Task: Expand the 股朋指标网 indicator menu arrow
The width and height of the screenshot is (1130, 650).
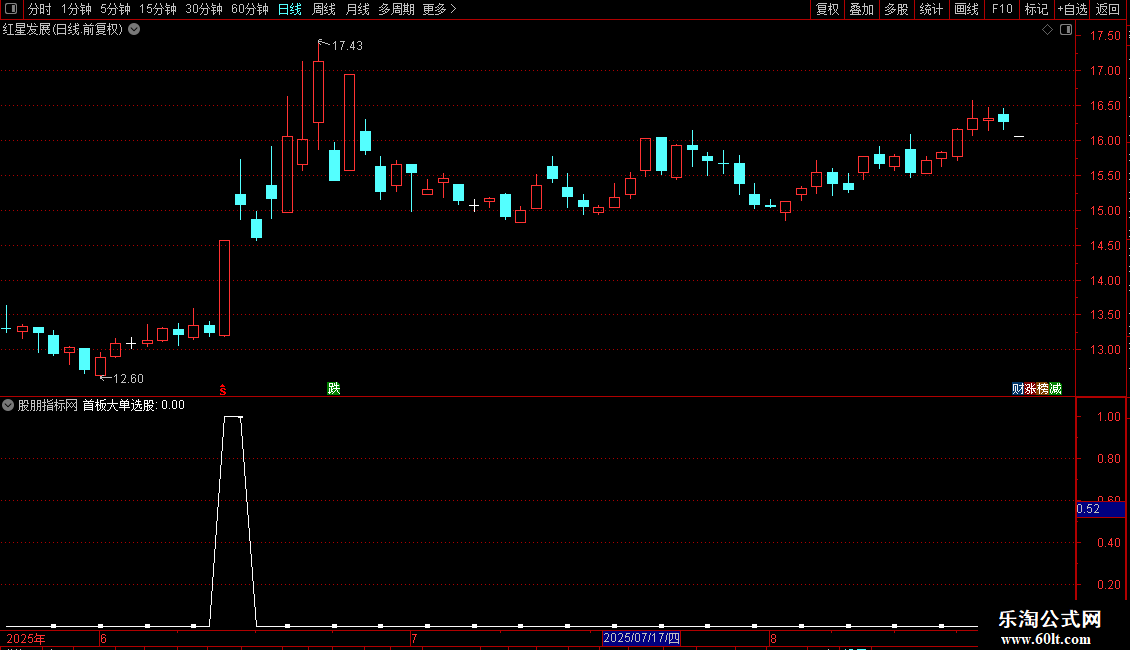Action: pyautogui.click(x=8, y=405)
